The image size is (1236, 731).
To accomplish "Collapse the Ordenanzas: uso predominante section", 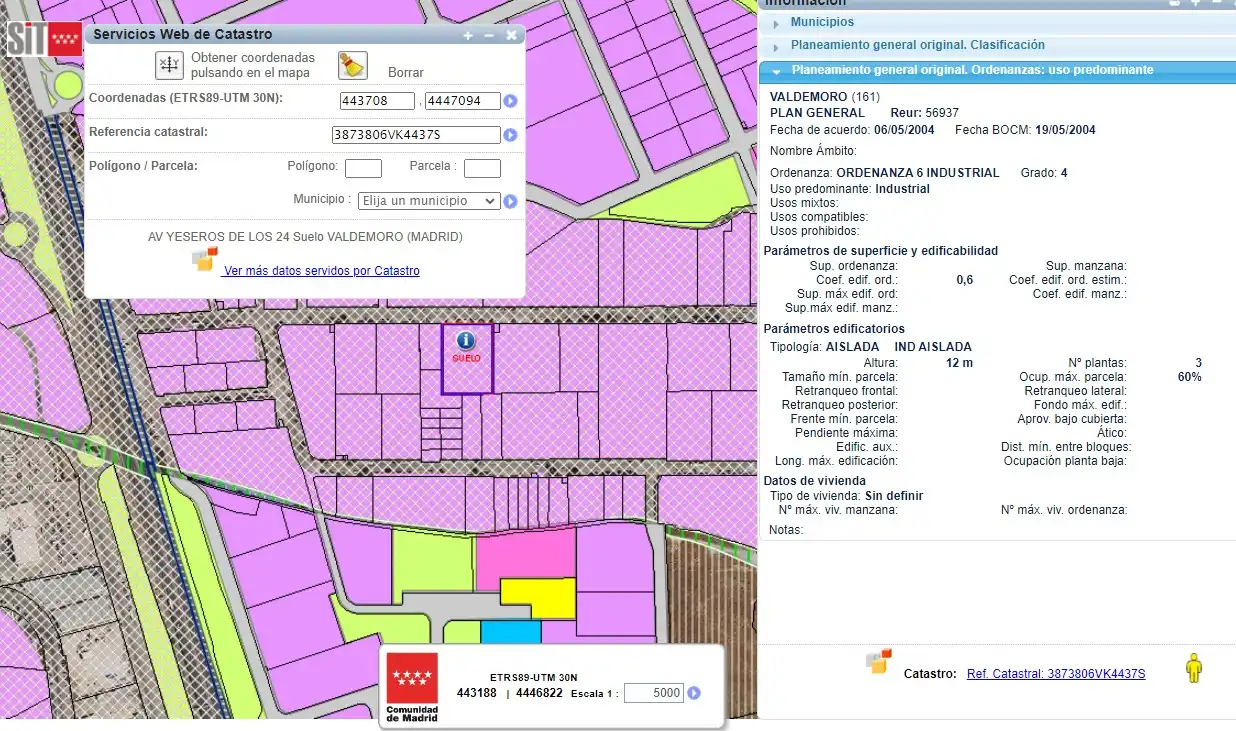I will (971, 70).
